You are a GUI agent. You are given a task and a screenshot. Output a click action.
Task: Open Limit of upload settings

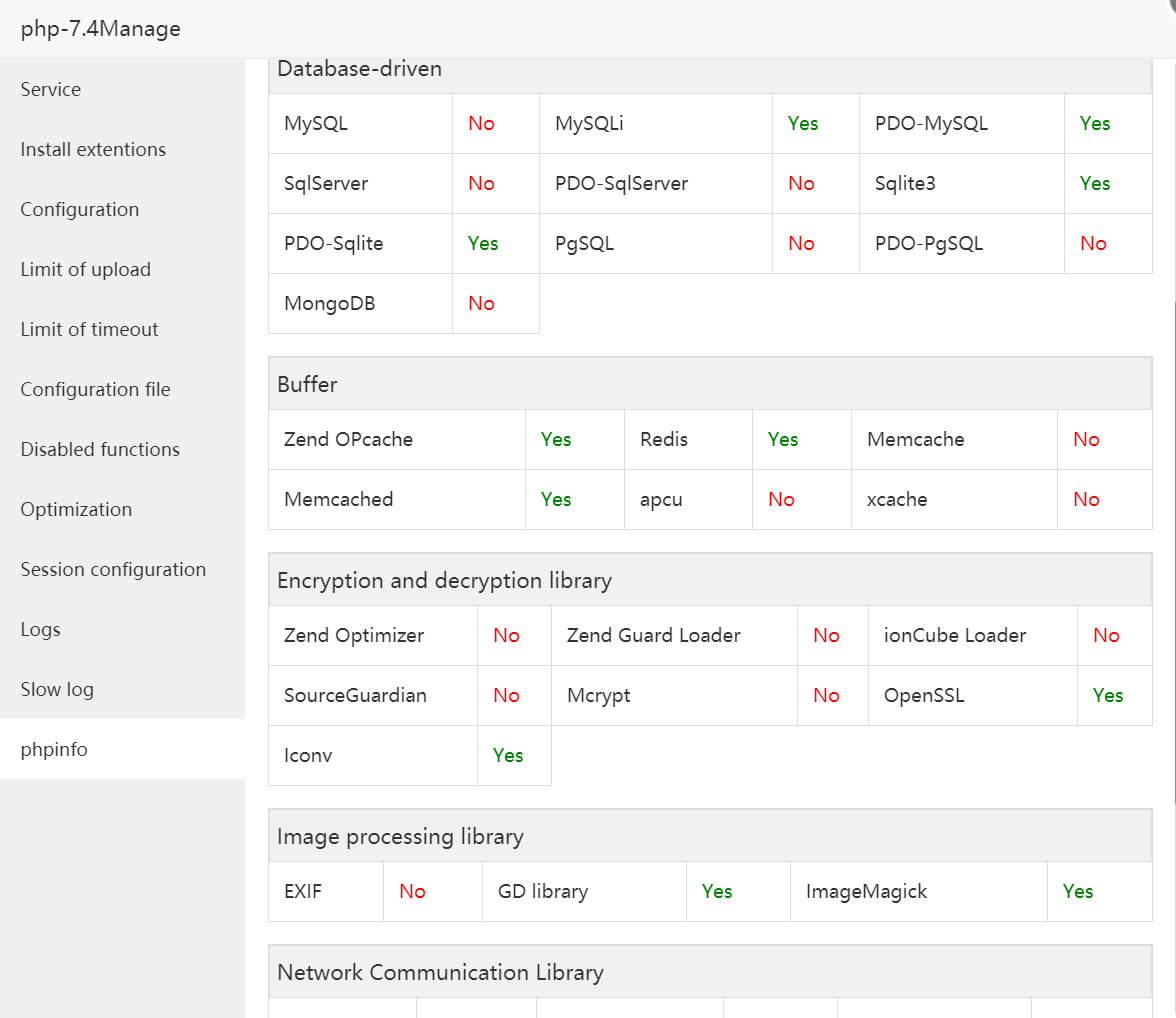point(86,269)
